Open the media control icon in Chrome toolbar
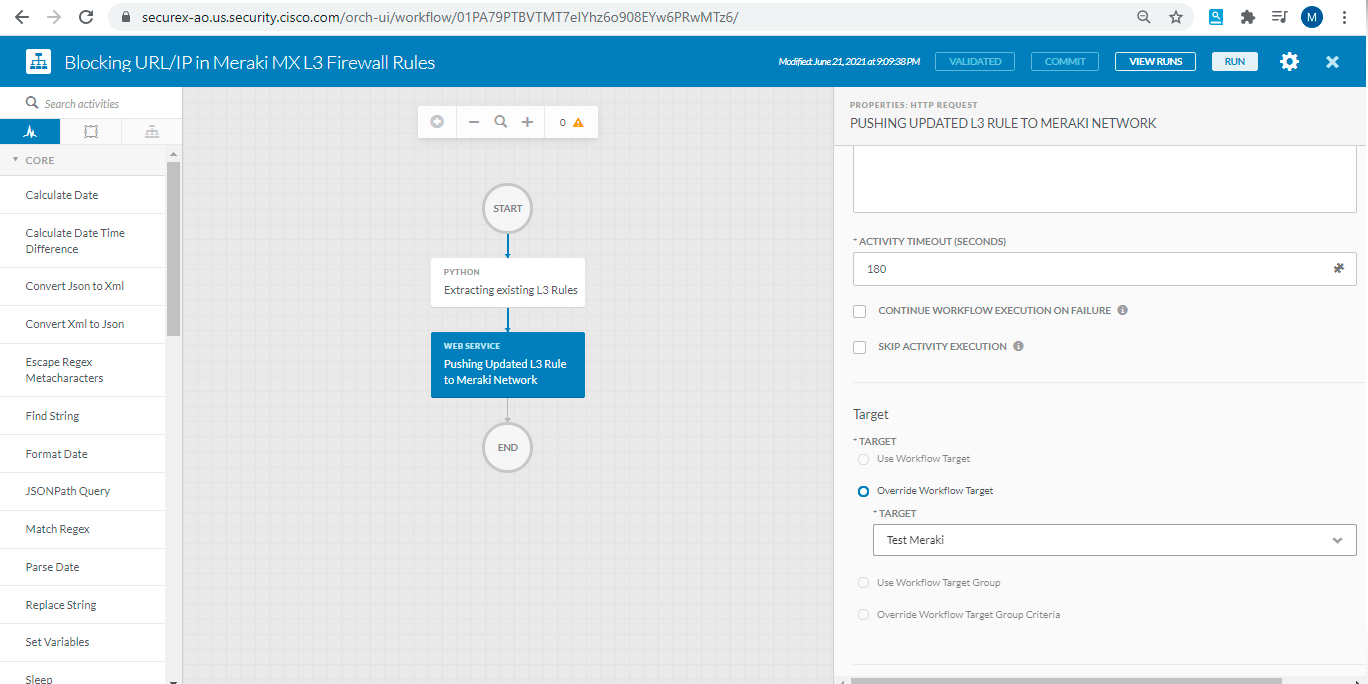The height and width of the screenshot is (684, 1368). (1278, 17)
